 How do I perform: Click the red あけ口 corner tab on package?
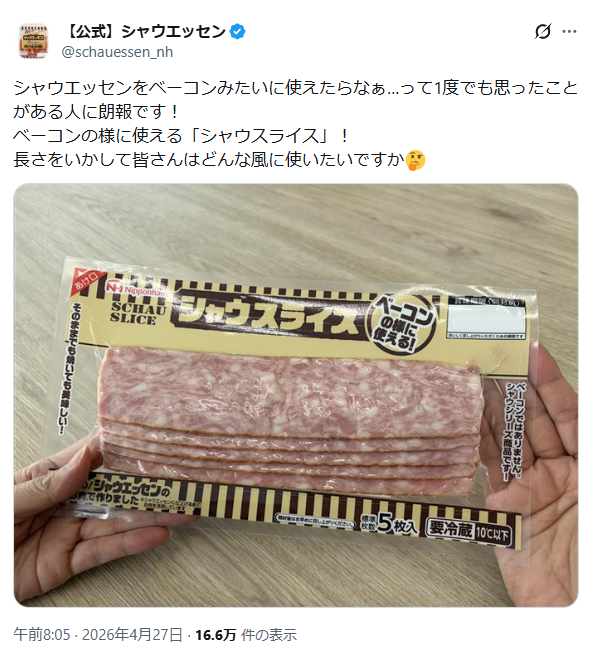click(85, 279)
